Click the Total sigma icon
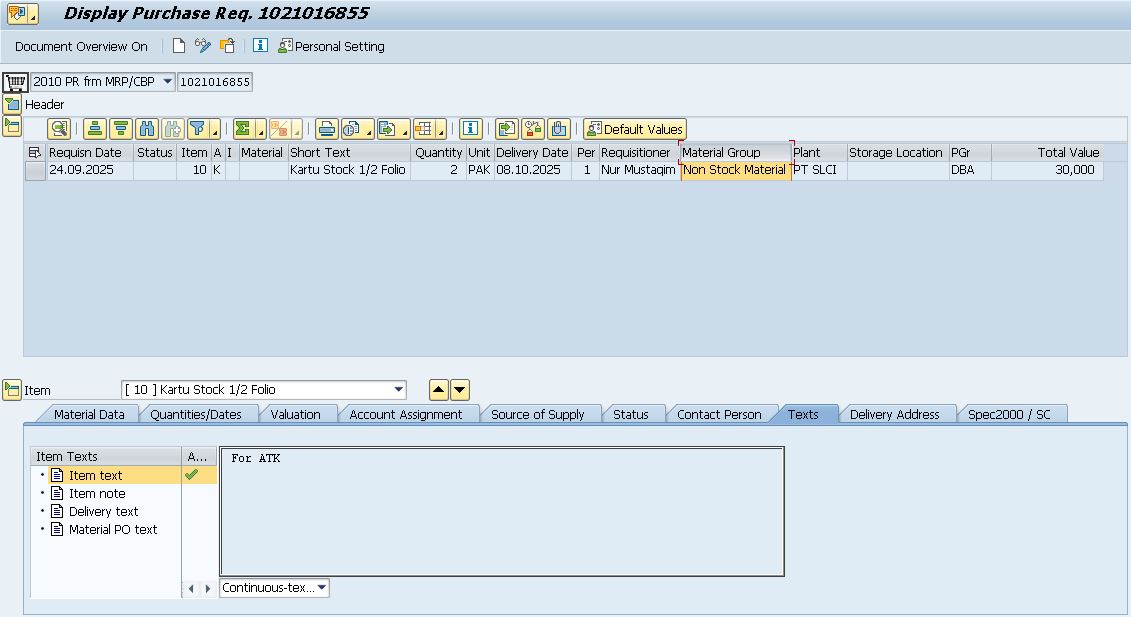This screenshot has height=617, width=1131. click(x=243, y=129)
